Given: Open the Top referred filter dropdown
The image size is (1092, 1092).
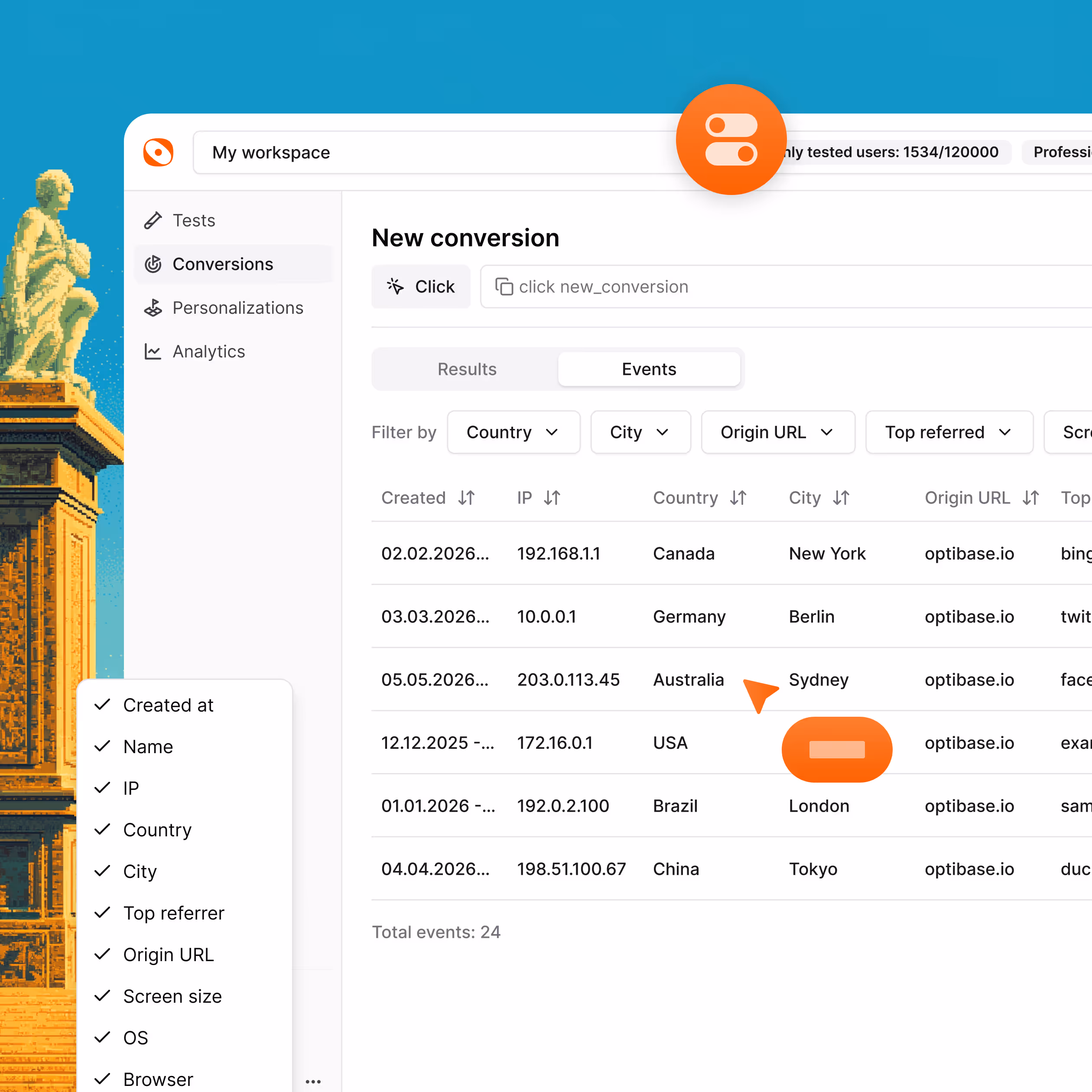Looking at the screenshot, I should [x=949, y=432].
